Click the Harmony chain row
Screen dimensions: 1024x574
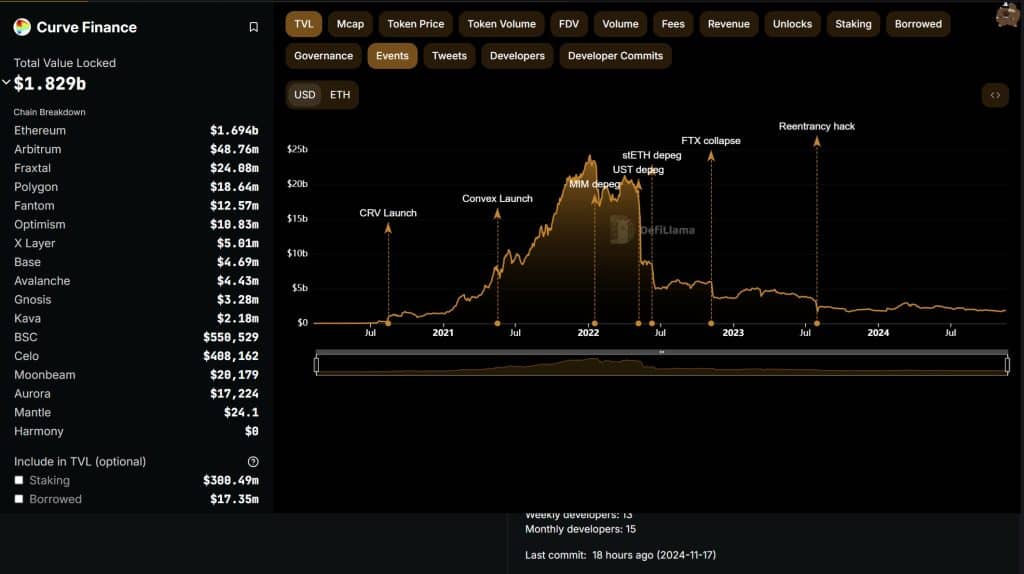click(136, 432)
